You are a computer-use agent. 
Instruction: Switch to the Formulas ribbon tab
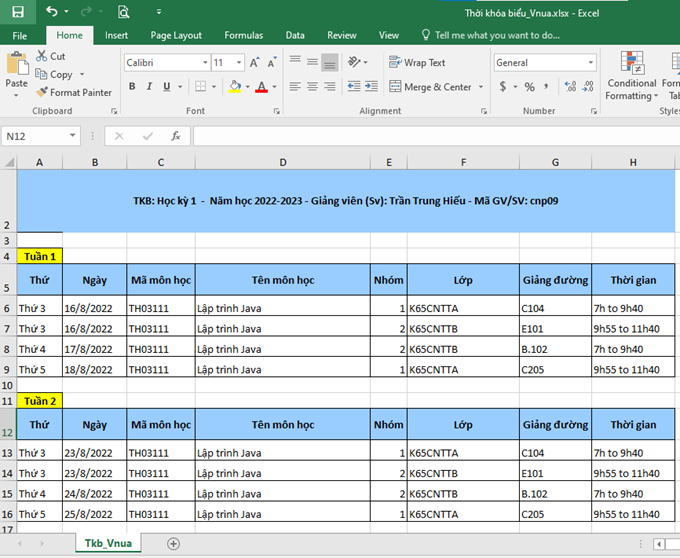(243, 35)
